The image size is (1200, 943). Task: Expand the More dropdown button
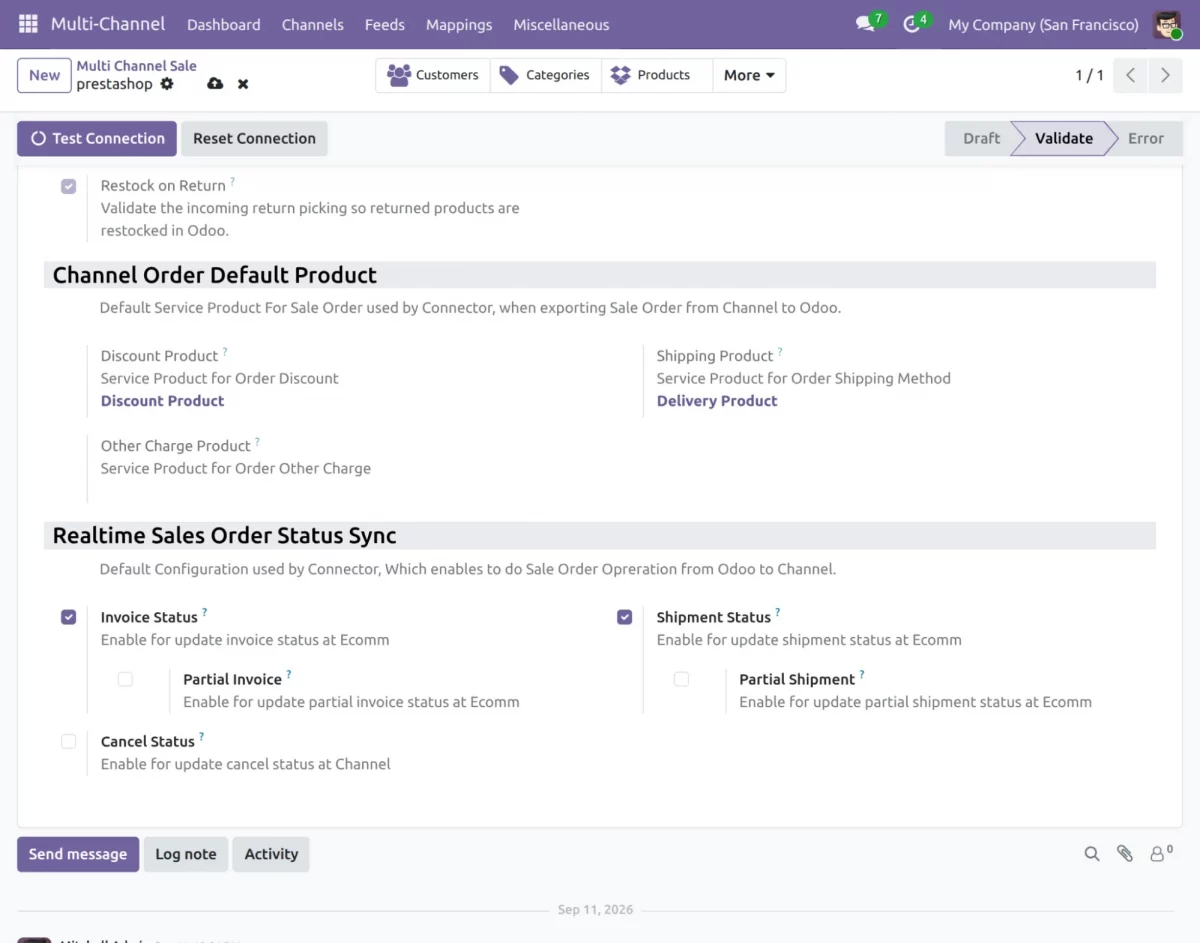tap(749, 75)
